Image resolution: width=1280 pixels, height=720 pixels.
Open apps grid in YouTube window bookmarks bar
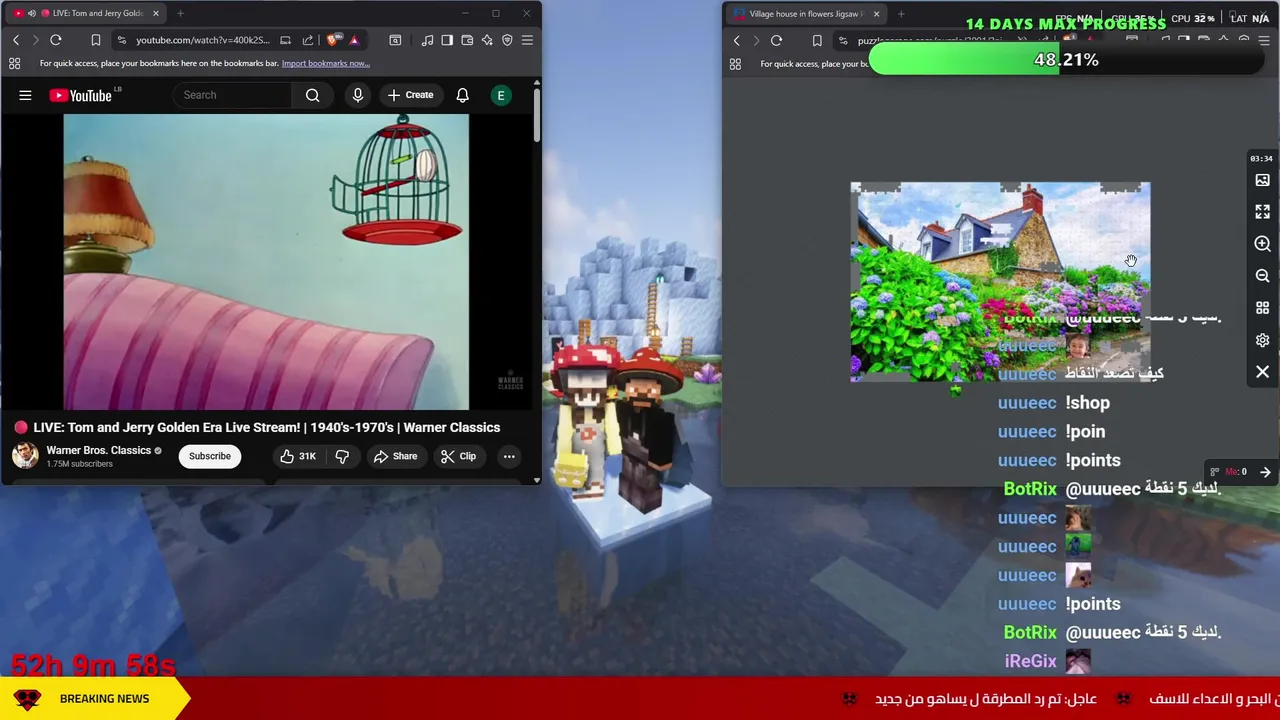click(x=15, y=63)
